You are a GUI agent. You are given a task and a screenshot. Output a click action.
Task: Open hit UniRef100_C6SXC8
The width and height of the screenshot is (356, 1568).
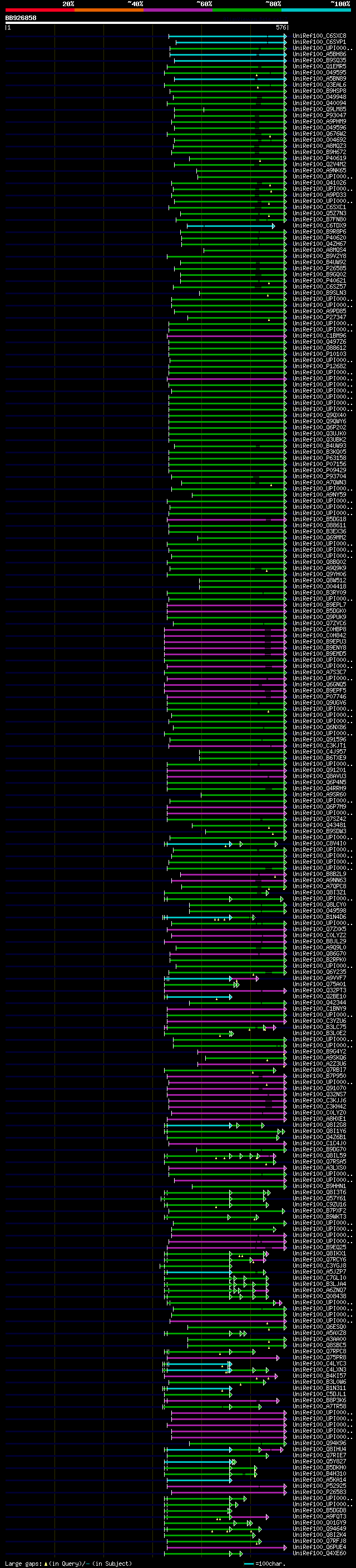pyautogui.click(x=319, y=36)
